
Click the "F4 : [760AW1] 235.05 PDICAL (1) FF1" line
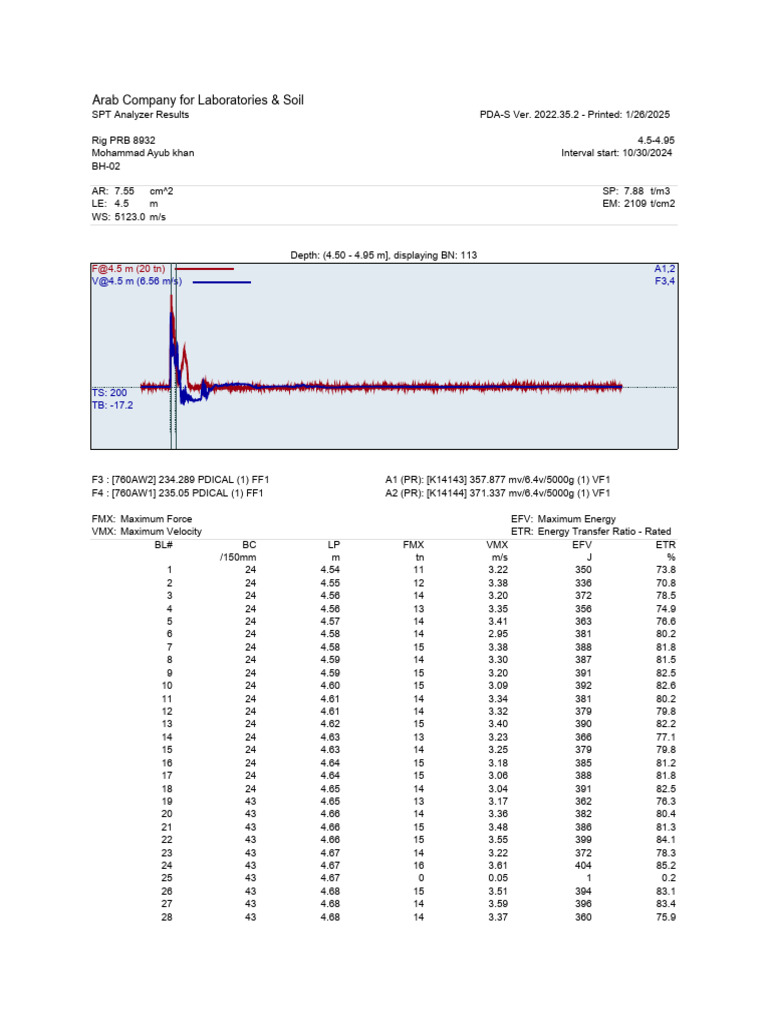(178, 493)
